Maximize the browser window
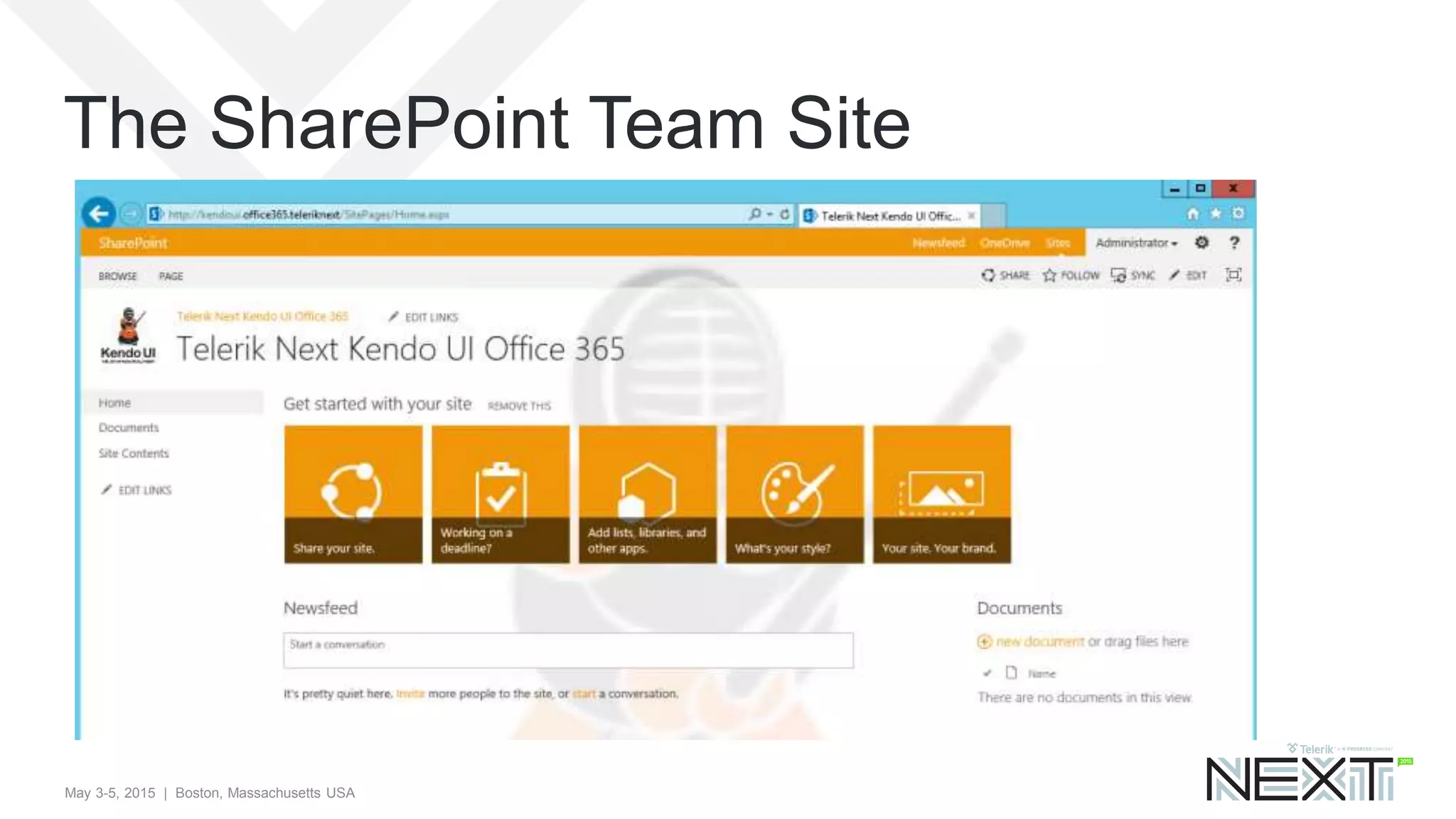Viewport: 1456px width, 819px height. [x=1200, y=188]
